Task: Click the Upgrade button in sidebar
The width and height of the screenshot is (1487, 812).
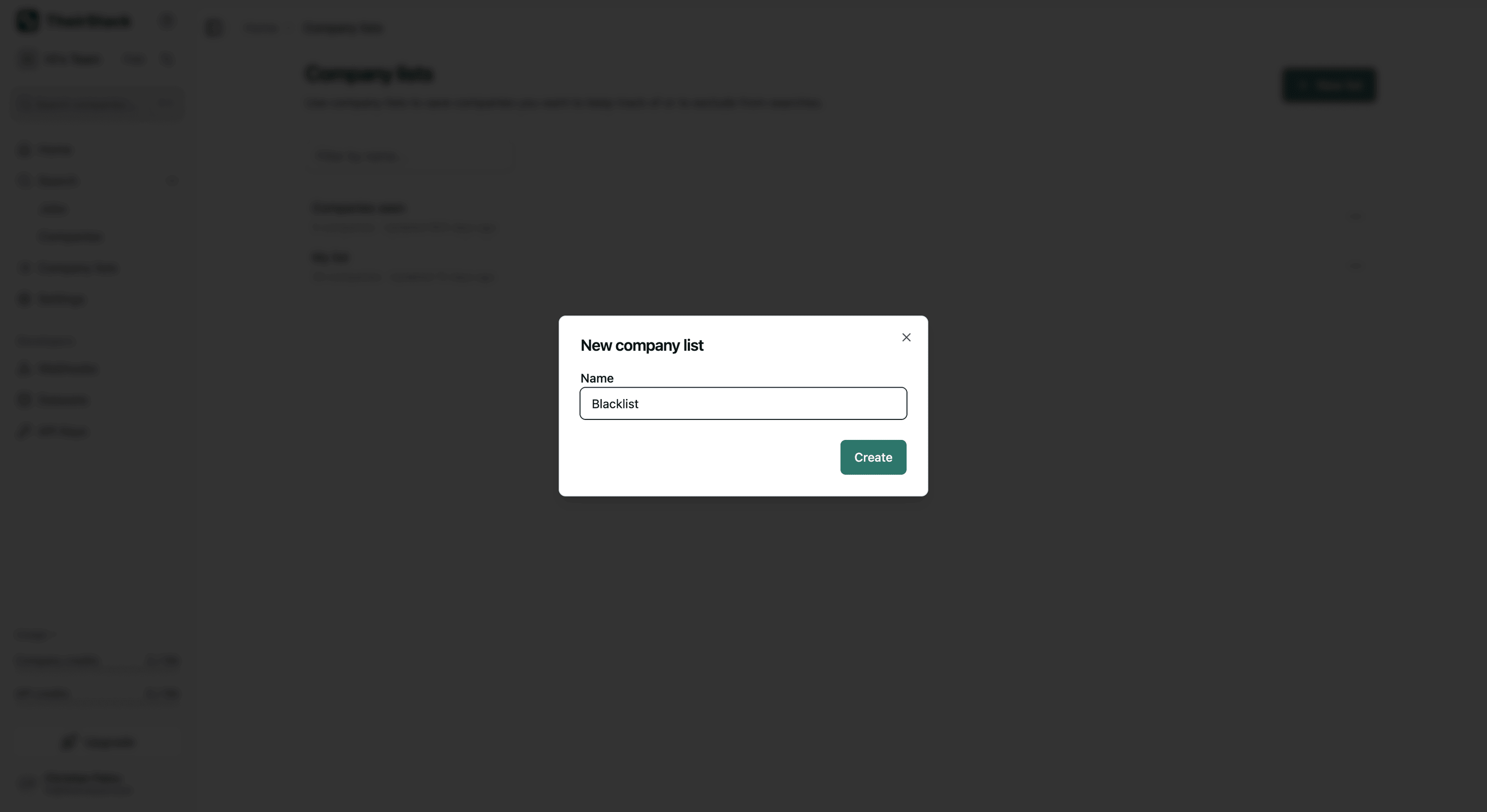Action: pyautogui.click(x=98, y=741)
